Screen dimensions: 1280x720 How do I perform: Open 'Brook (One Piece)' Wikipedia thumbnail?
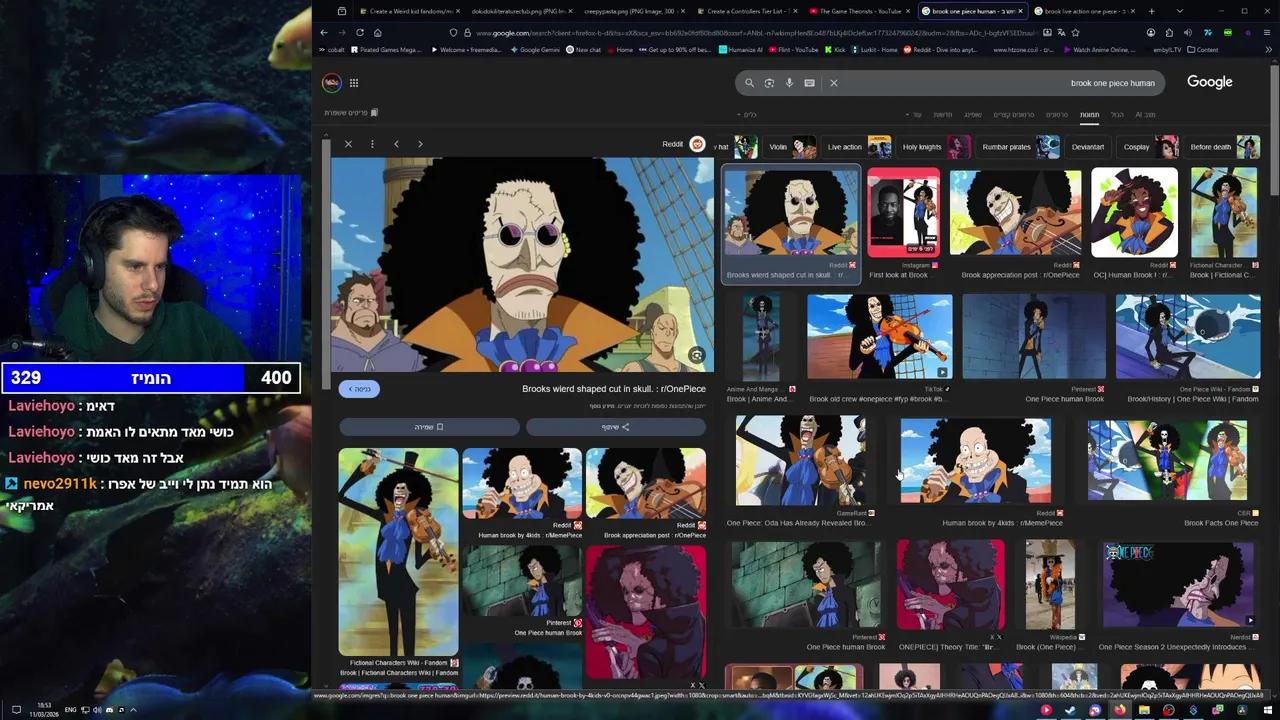[x=1051, y=586]
